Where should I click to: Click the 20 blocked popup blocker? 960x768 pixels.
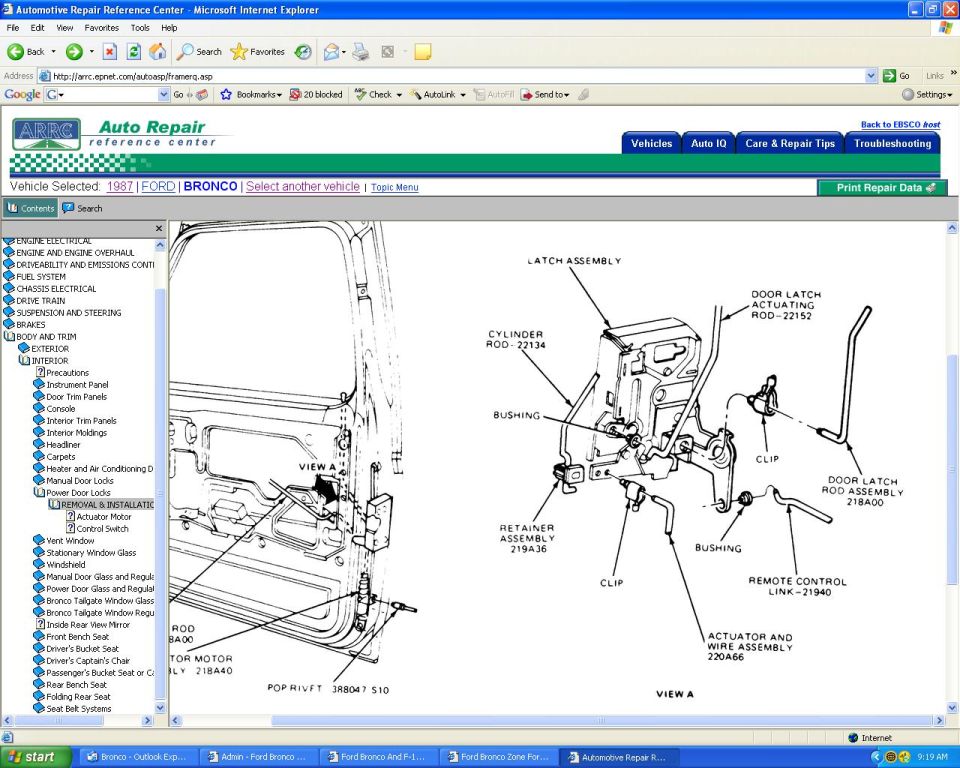click(316, 94)
